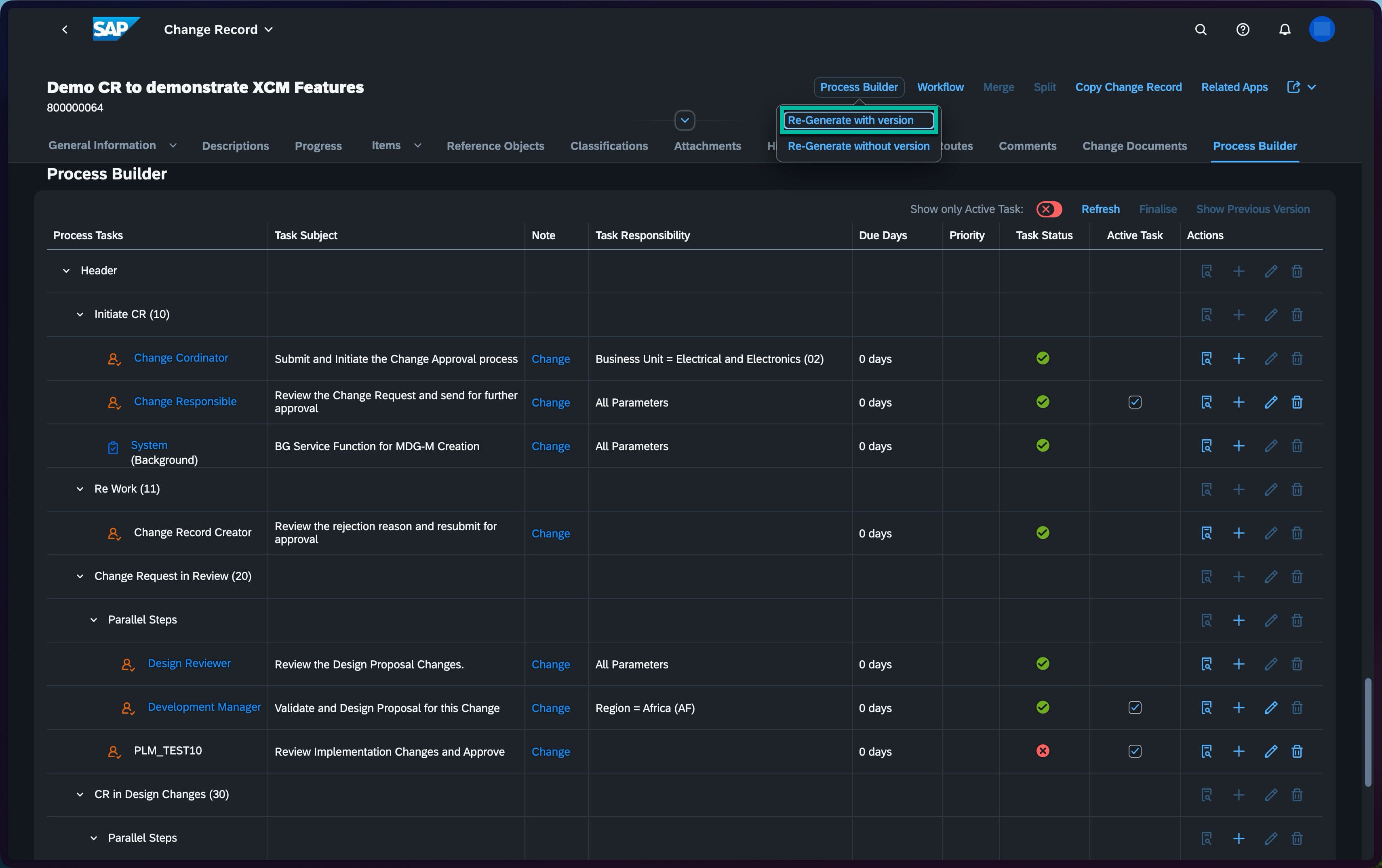The width and height of the screenshot is (1382, 868).
Task: Click the plus icon in the last Parallel Steps row
Action: (1239, 838)
